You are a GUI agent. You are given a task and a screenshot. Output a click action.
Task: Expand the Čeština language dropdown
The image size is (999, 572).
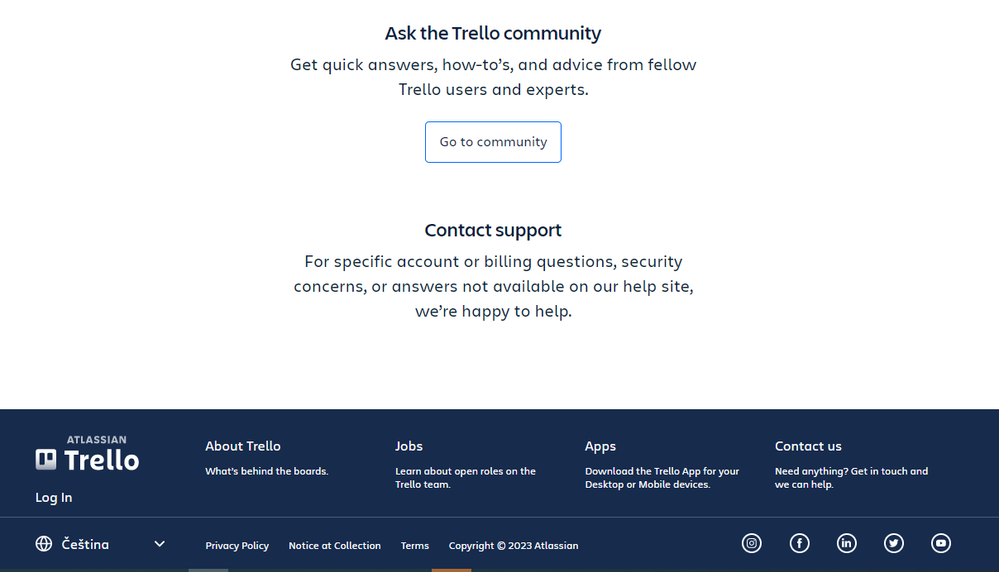pos(101,544)
